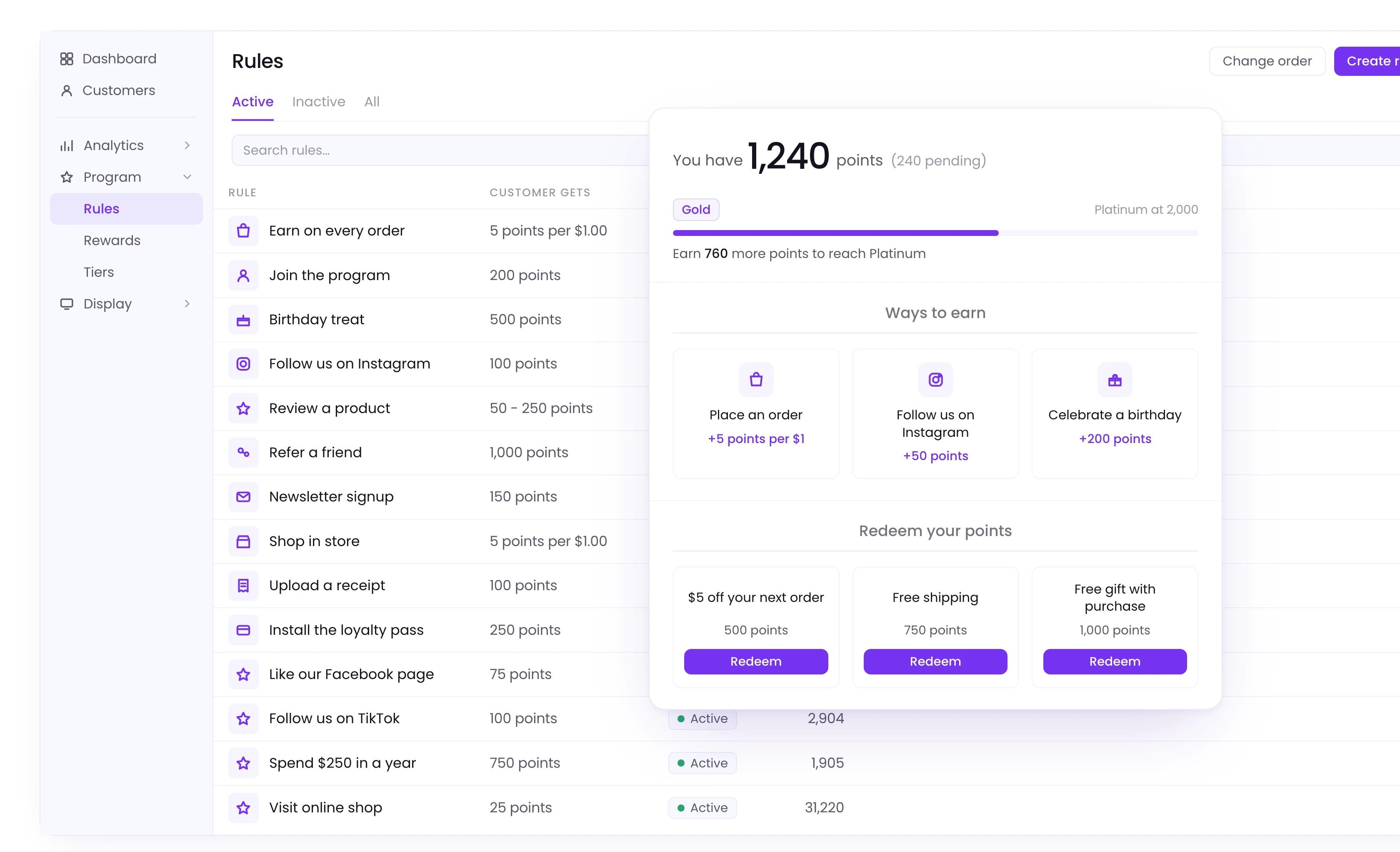Viewport: 1400px width, 852px height.
Task: Switch to the Inactive tab
Action: tap(319, 102)
